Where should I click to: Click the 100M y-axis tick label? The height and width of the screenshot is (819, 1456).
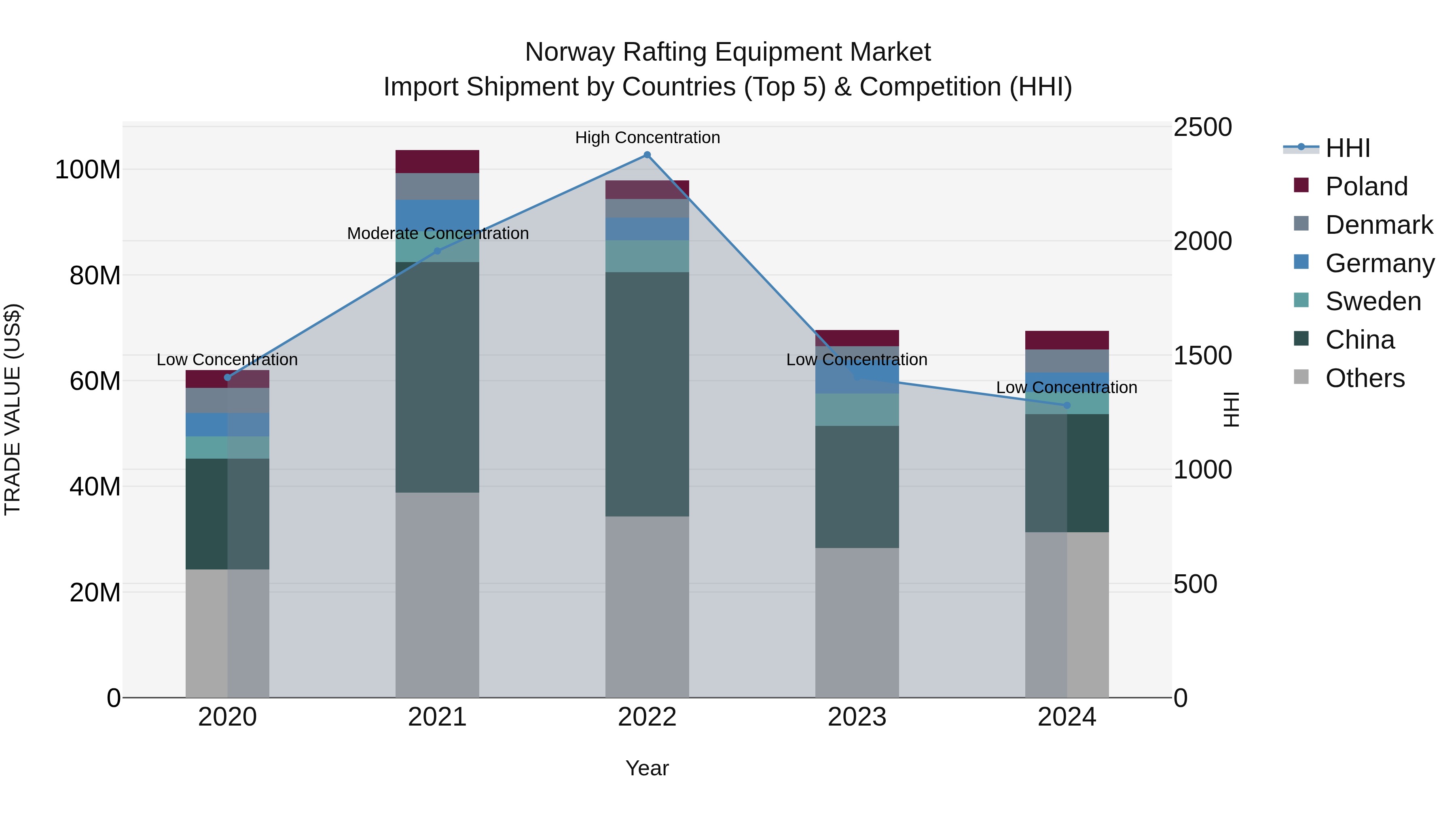pos(88,169)
